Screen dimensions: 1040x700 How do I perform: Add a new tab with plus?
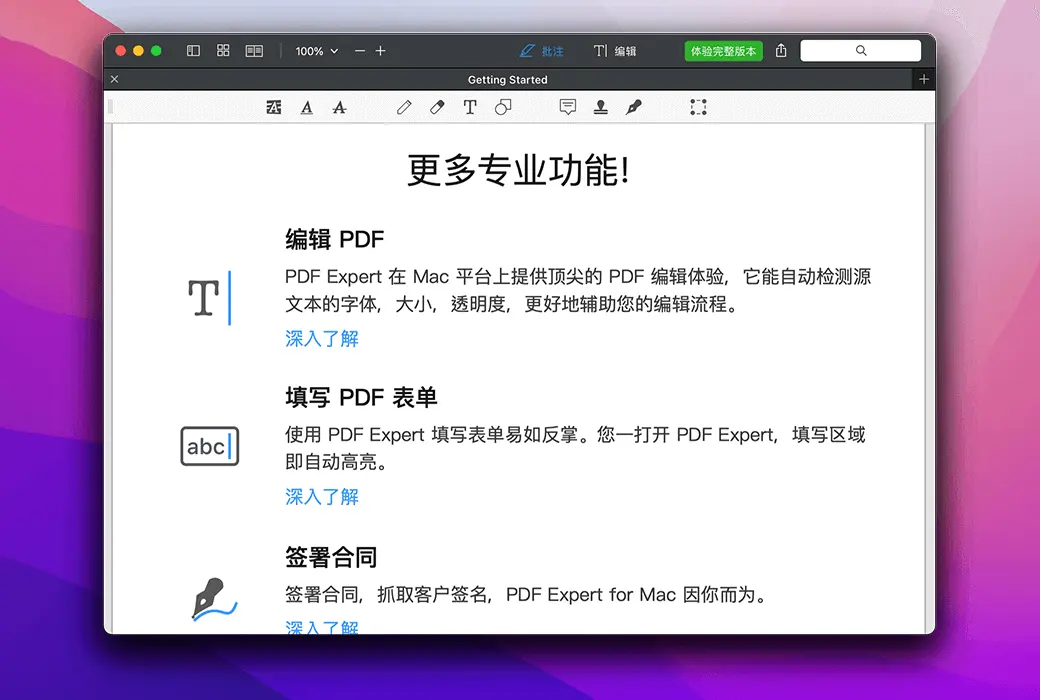point(923,79)
